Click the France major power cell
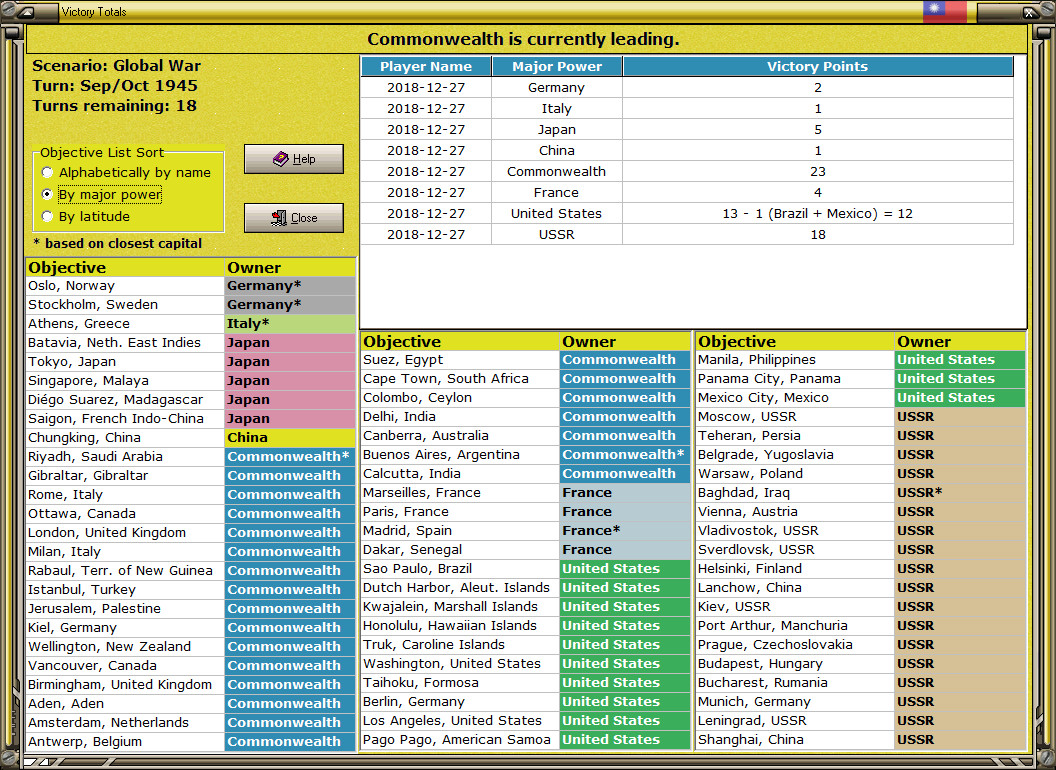The width and height of the screenshot is (1056, 770). tap(556, 193)
